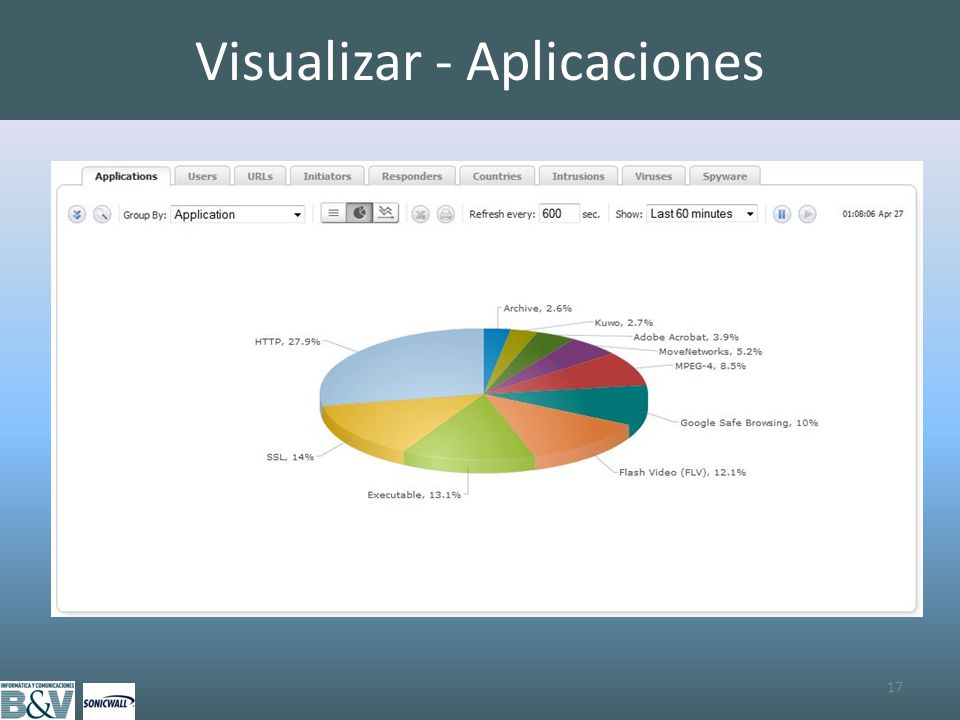
Task: Pause the data refresh
Action: (782, 214)
